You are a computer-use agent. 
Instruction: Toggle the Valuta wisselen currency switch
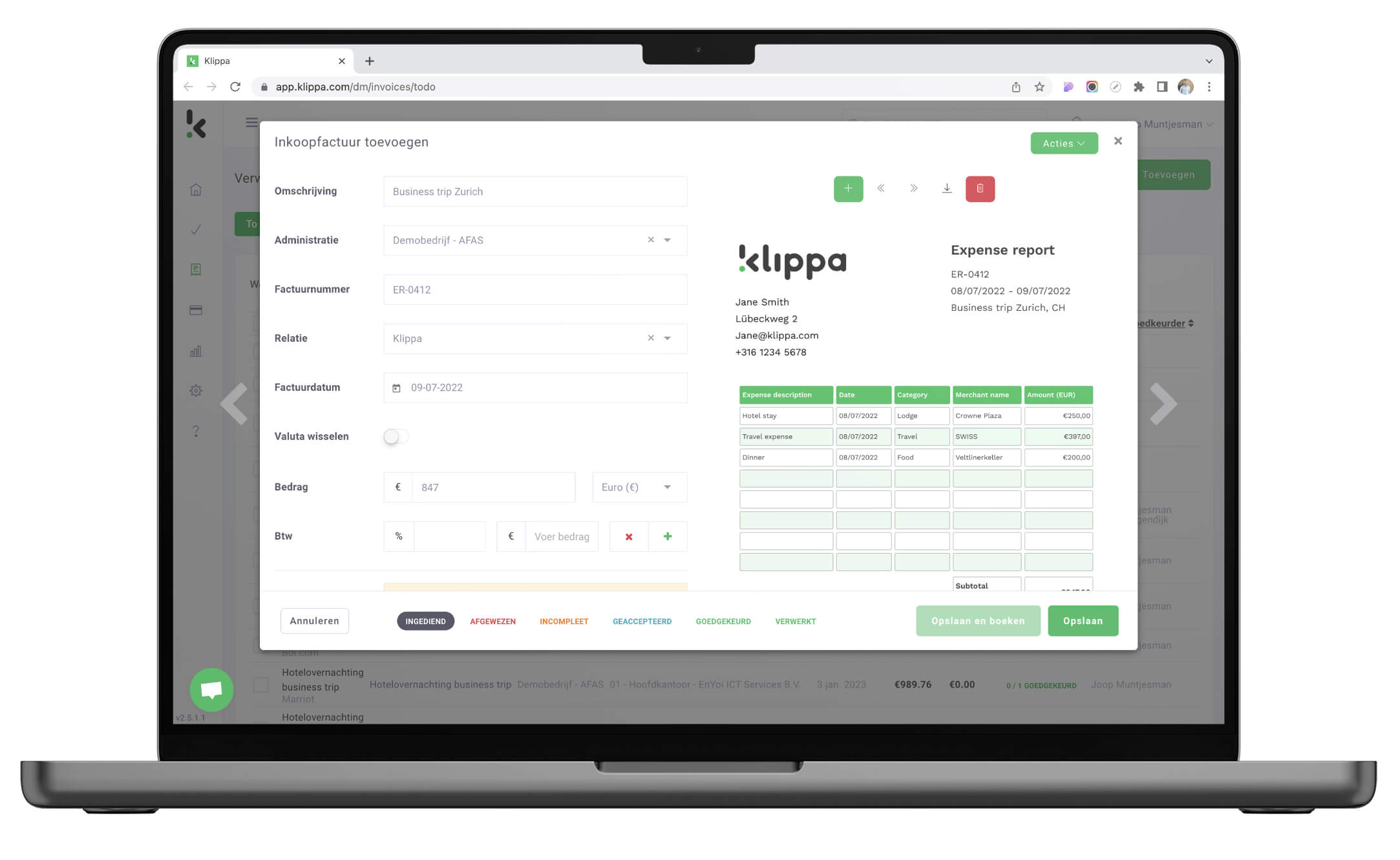(392, 436)
